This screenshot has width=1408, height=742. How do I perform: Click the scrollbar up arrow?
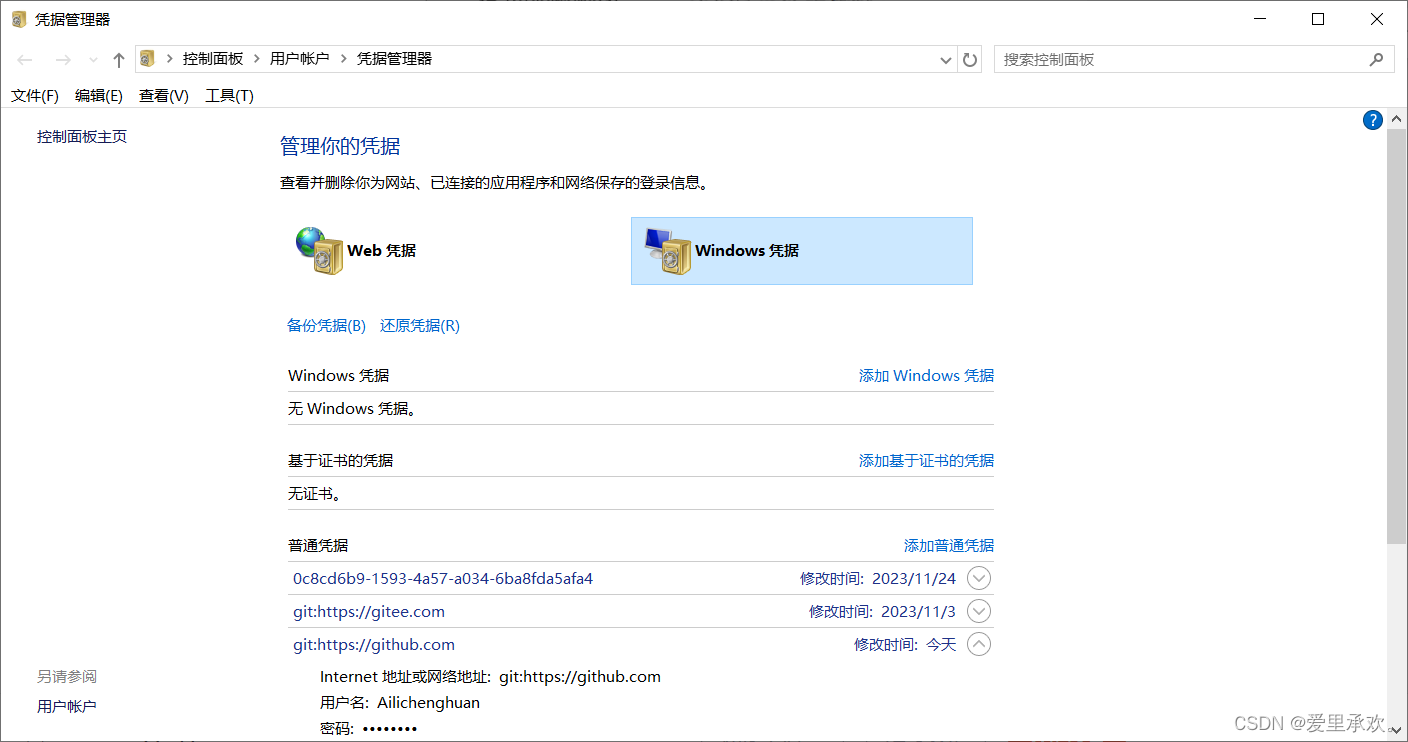(1397, 118)
